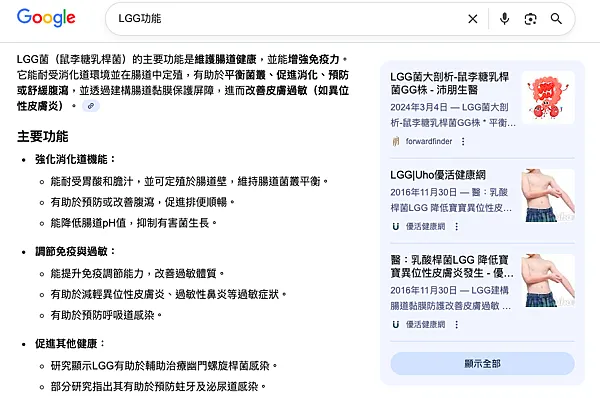
Task: Submit search with the magnifier icon
Action: point(556,18)
